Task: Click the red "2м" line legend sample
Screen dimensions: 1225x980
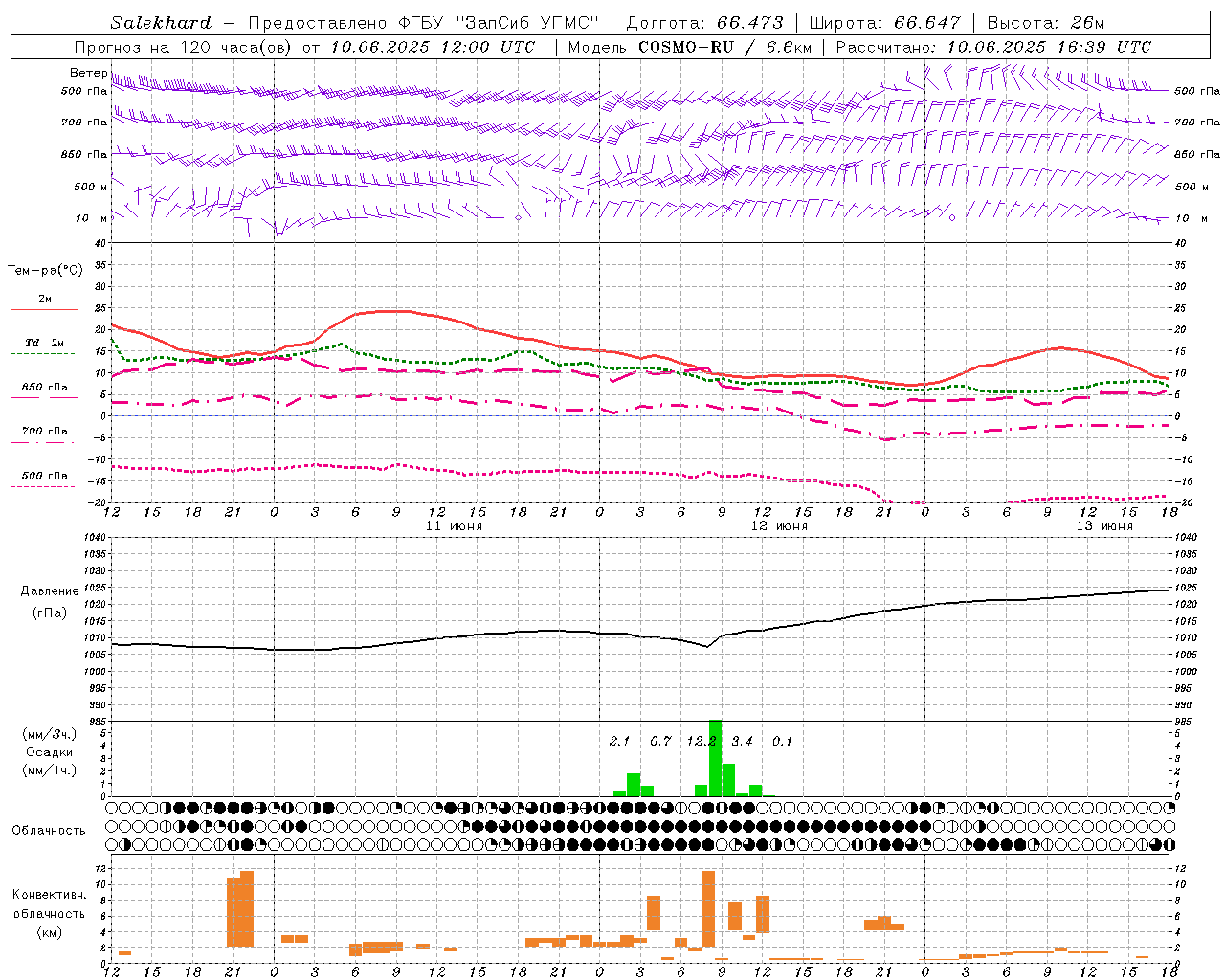Action: tap(44, 310)
